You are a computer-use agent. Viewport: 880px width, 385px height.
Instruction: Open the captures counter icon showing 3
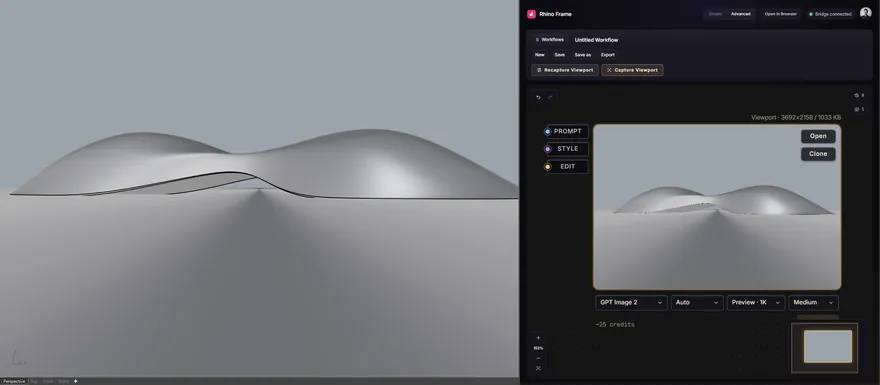pyautogui.click(x=859, y=109)
